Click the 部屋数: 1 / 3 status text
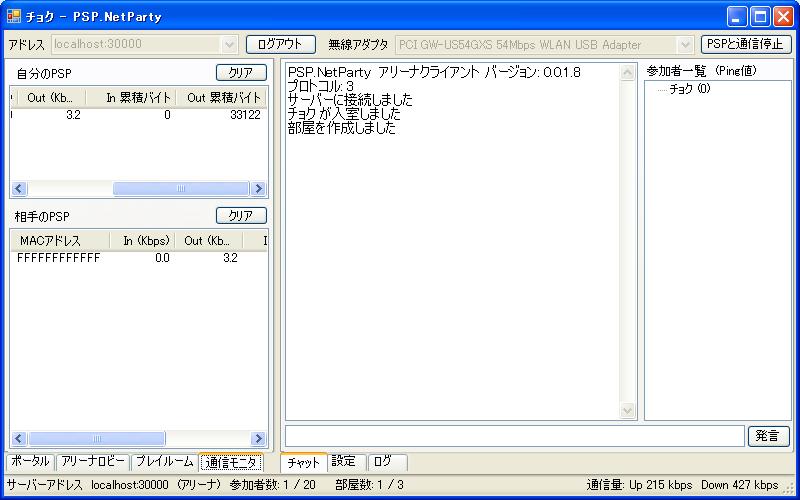The width and height of the screenshot is (800, 500). point(369,485)
